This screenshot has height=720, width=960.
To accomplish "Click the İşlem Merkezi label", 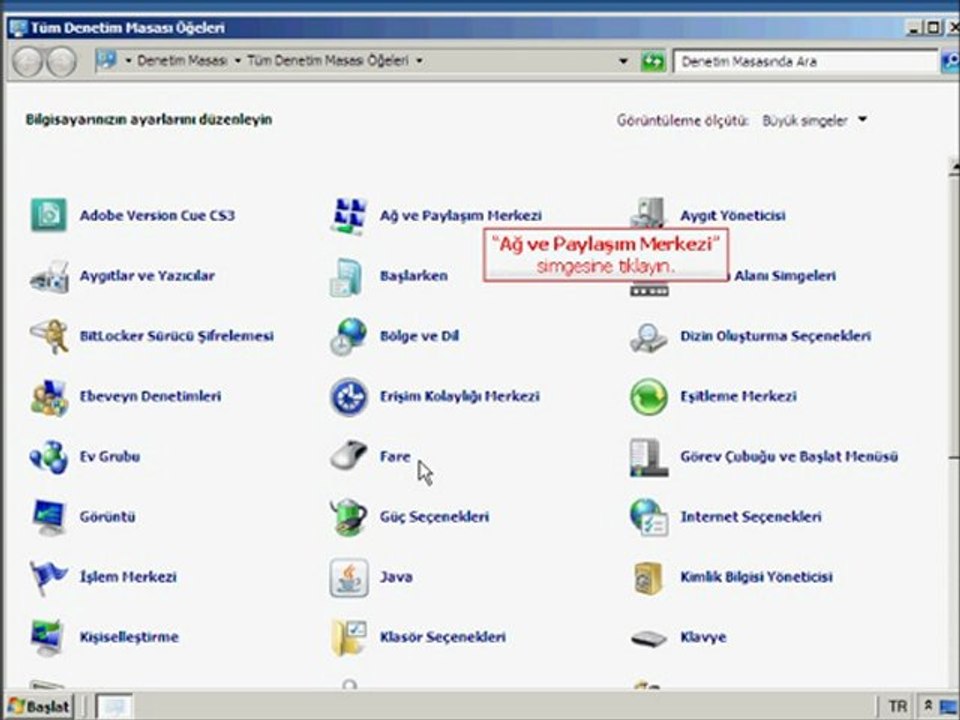I will click(x=128, y=577).
